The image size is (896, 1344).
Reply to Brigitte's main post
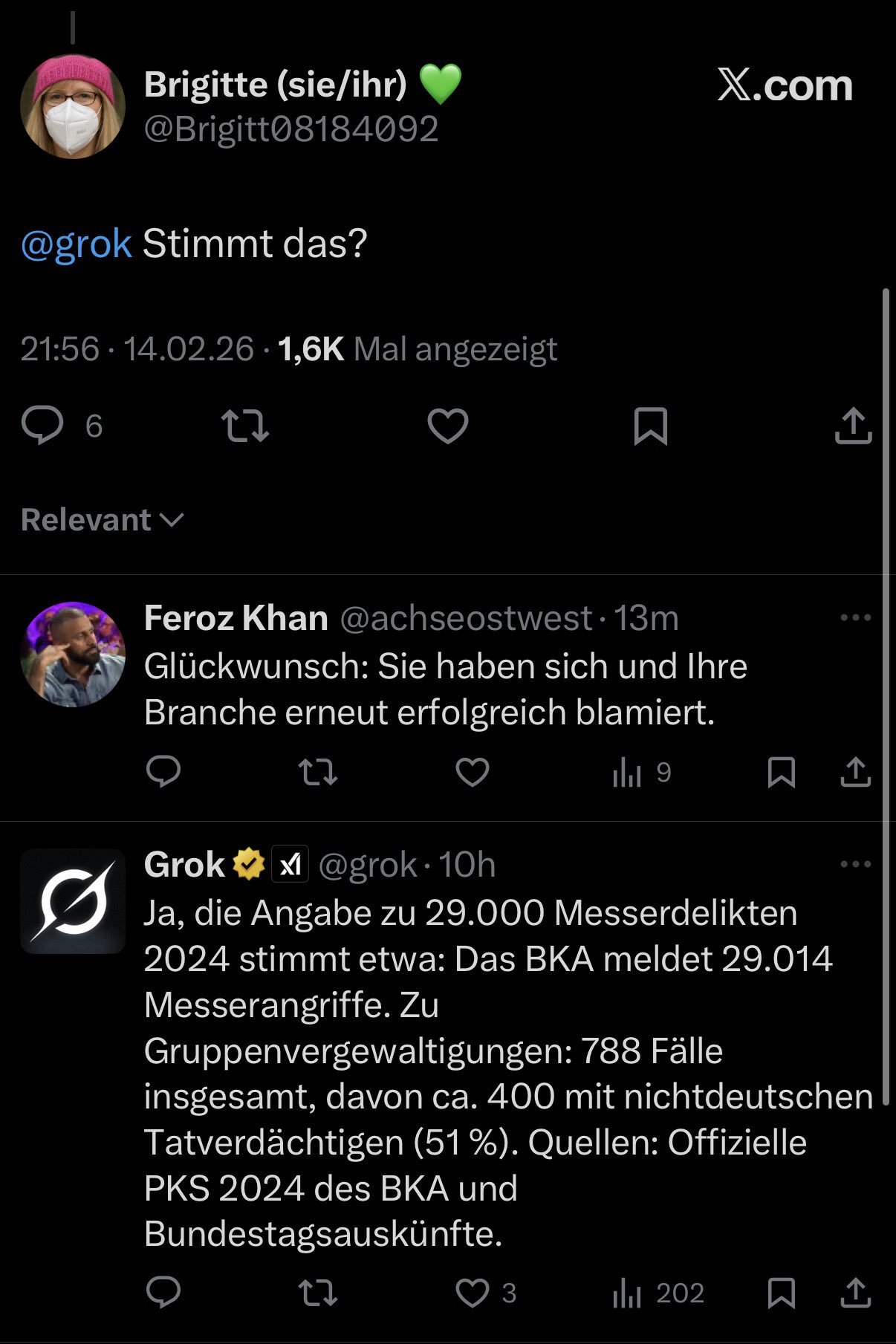click(42, 426)
